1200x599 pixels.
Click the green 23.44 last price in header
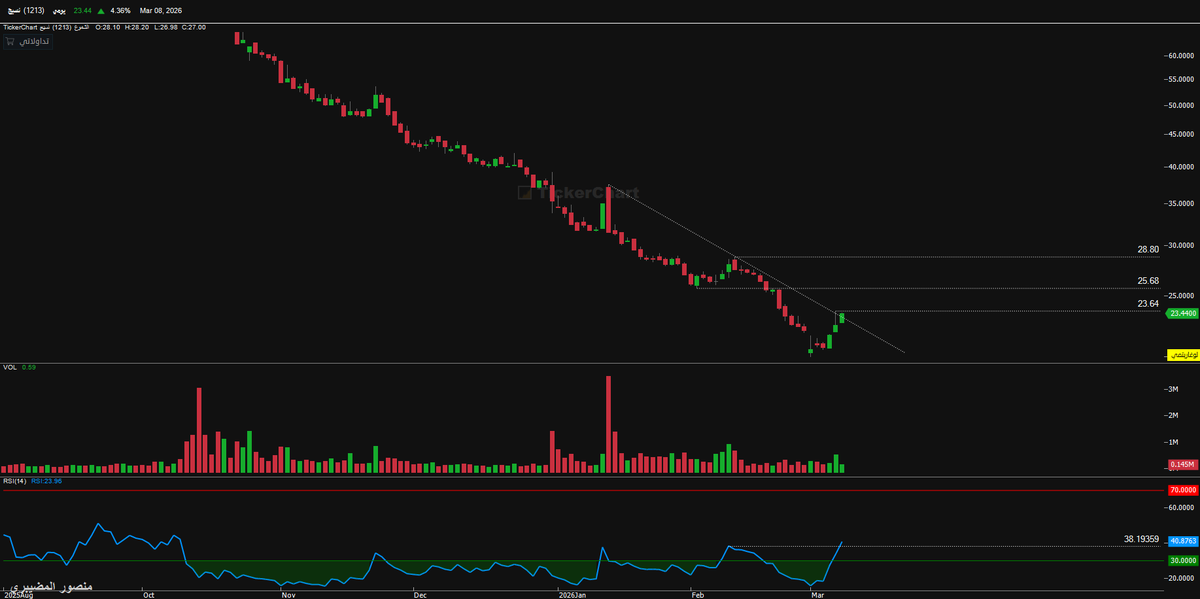tap(82, 11)
